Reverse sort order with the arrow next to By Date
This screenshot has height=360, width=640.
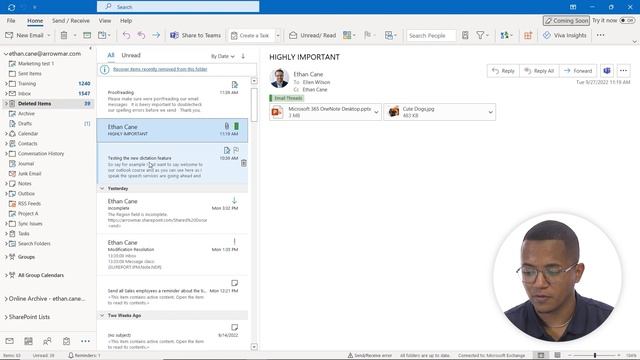click(x=243, y=56)
